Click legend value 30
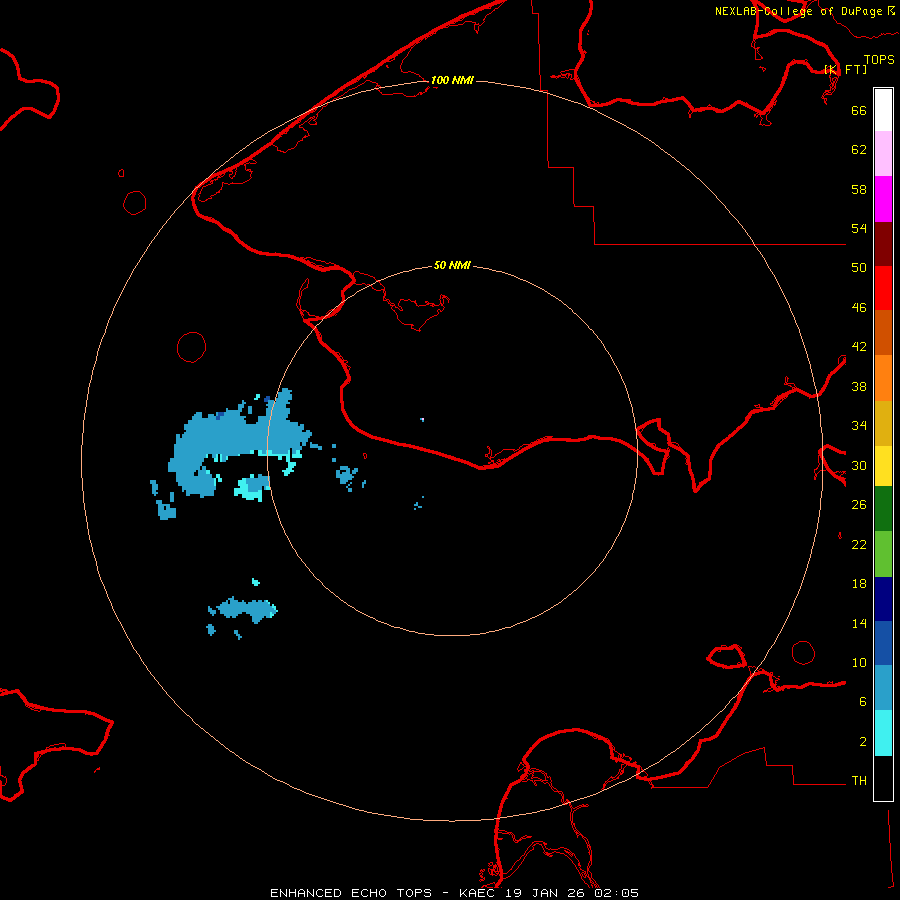The image size is (900, 900). [x=859, y=465]
